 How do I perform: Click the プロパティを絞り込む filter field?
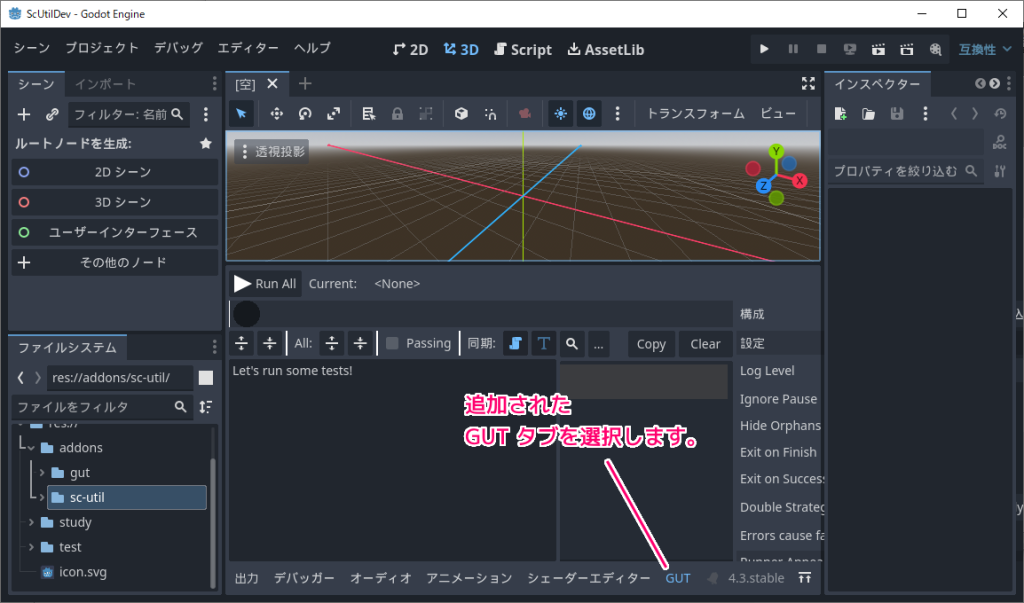(x=906, y=171)
